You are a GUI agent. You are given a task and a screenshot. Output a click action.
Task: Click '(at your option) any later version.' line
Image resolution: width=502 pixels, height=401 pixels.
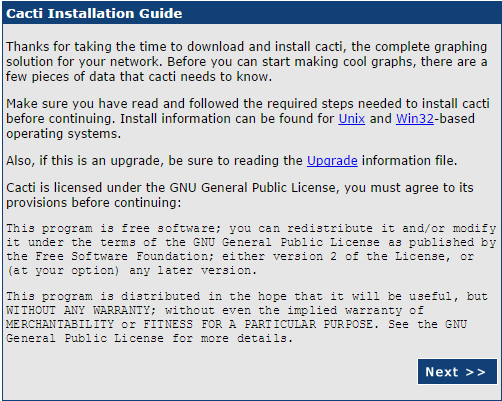click(x=132, y=270)
